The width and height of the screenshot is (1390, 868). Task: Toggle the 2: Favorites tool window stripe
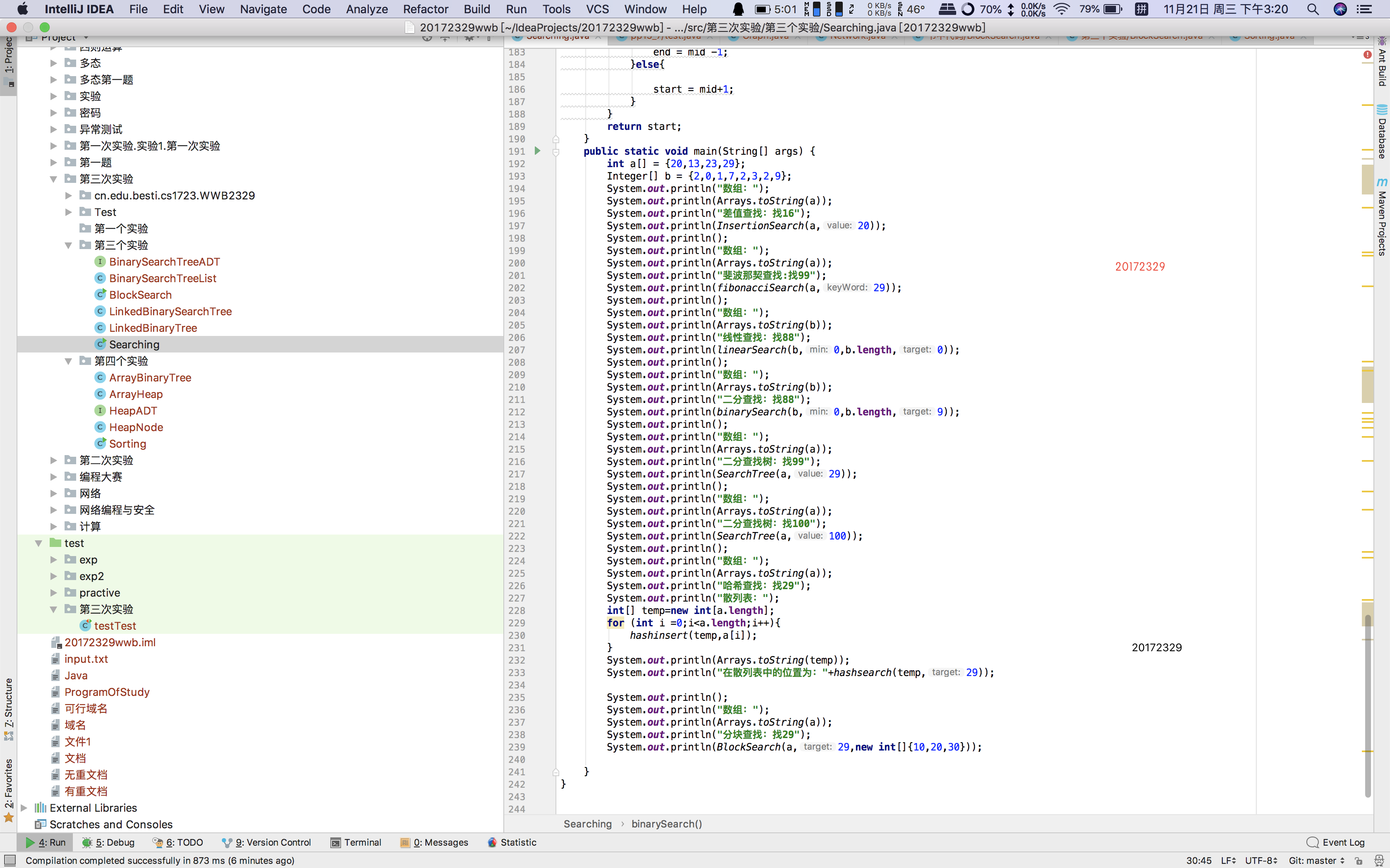tap(8, 791)
